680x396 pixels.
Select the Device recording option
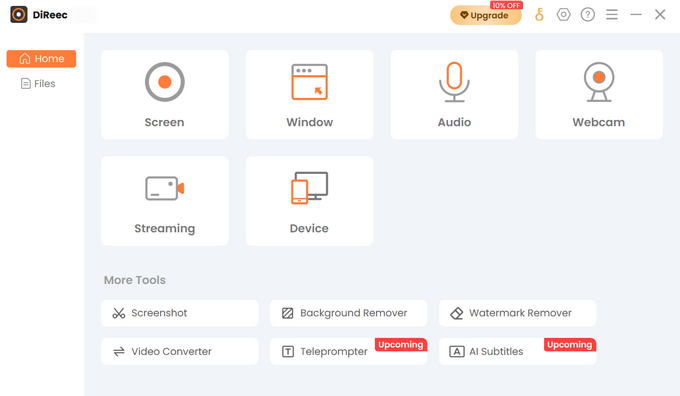pos(309,201)
